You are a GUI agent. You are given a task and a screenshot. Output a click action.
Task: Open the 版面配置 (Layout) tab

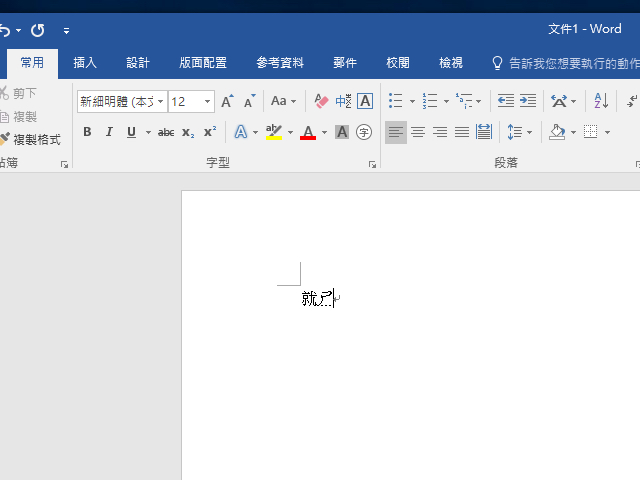coord(203,63)
